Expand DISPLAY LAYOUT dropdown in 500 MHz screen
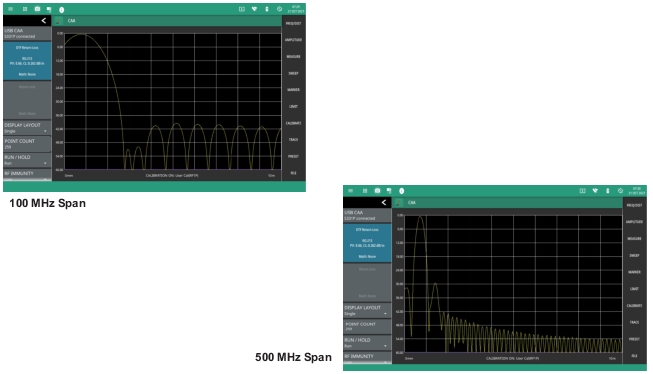 click(367, 310)
